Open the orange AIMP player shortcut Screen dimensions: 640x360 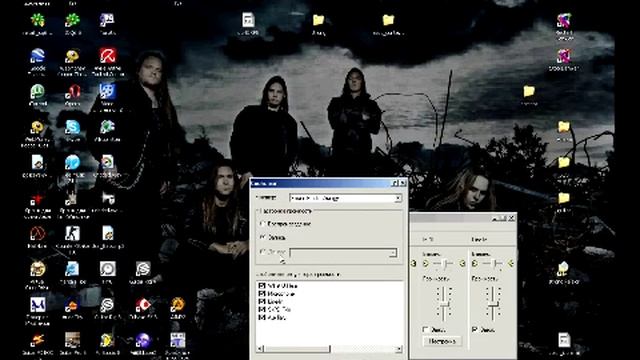point(178,304)
